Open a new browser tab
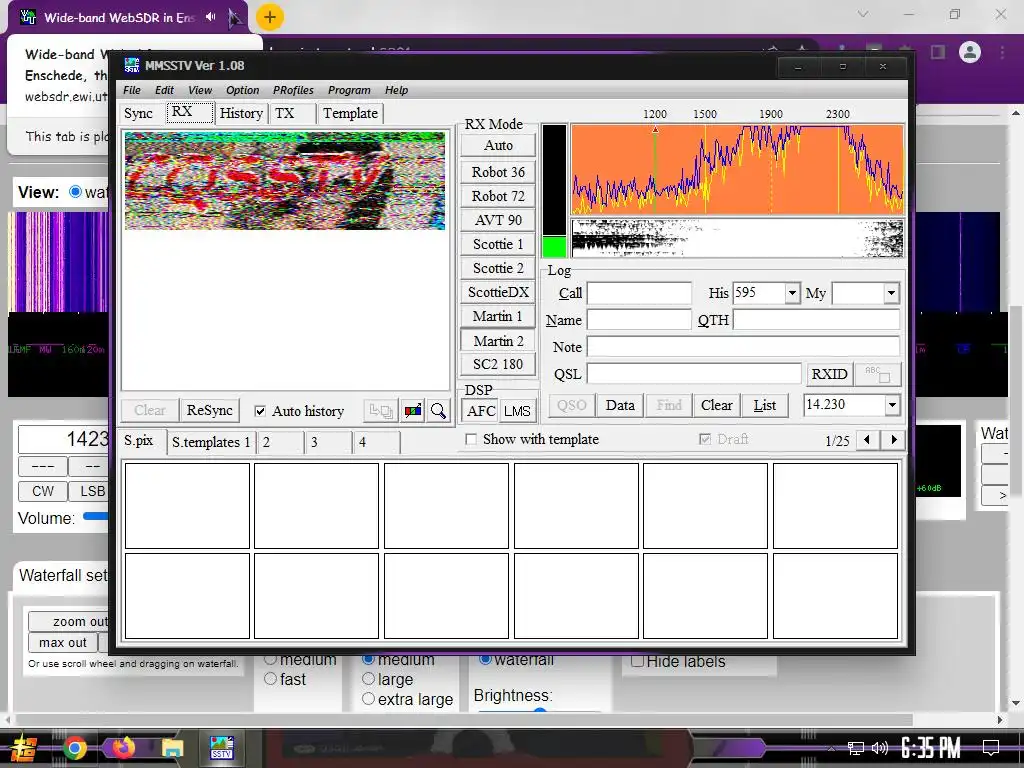The image size is (1024, 768). pyautogui.click(x=270, y=18)
